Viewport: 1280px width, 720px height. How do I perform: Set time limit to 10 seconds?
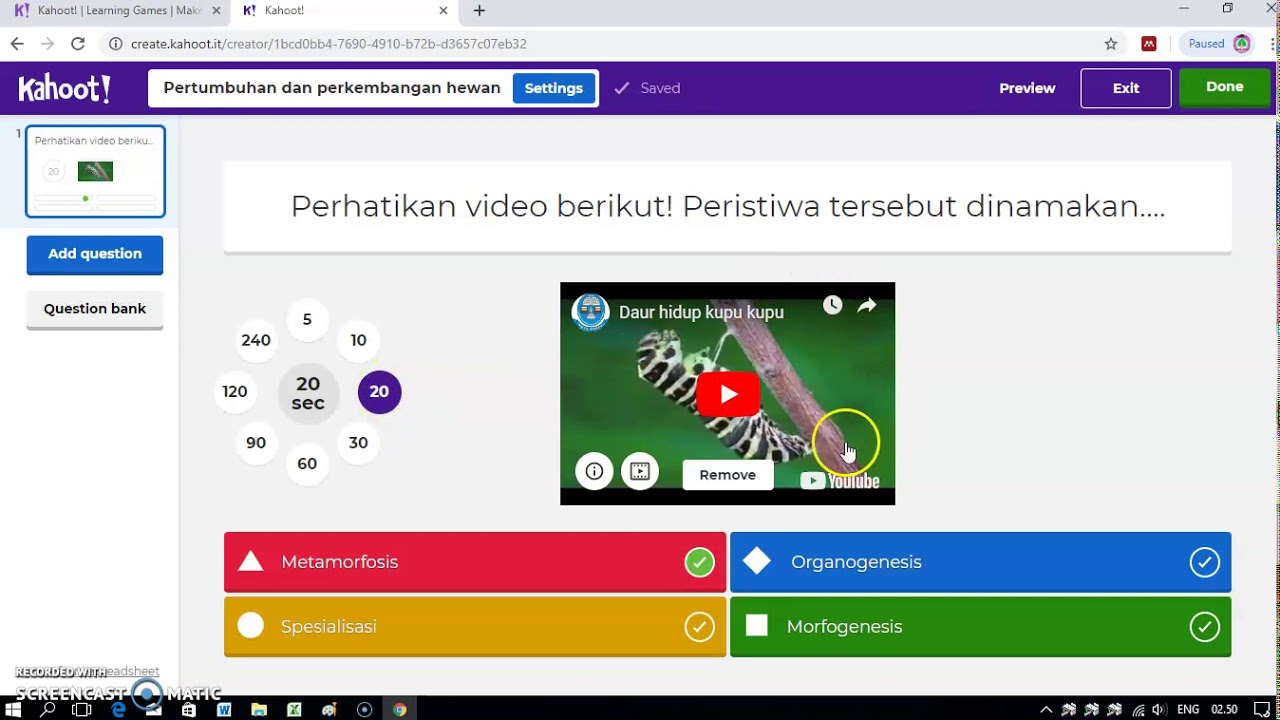click(358, 340)
